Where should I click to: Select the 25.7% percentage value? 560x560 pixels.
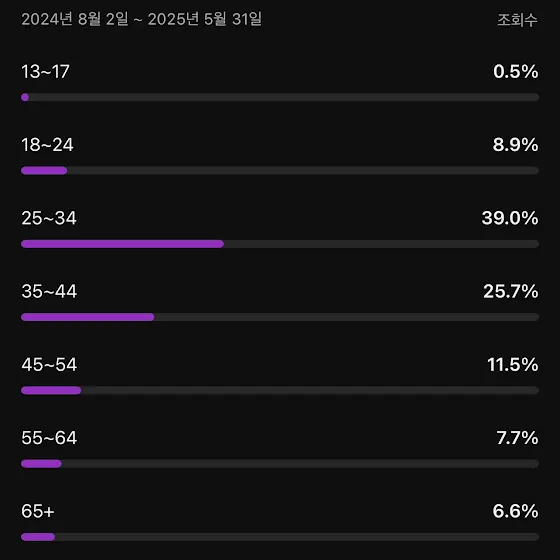[x=511, y=291]
